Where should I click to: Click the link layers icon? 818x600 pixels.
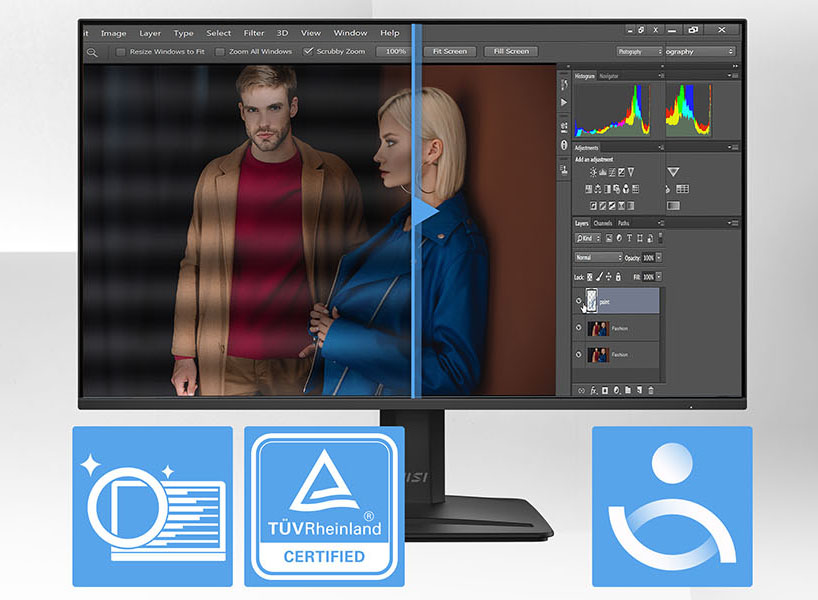tap(580, 390)
